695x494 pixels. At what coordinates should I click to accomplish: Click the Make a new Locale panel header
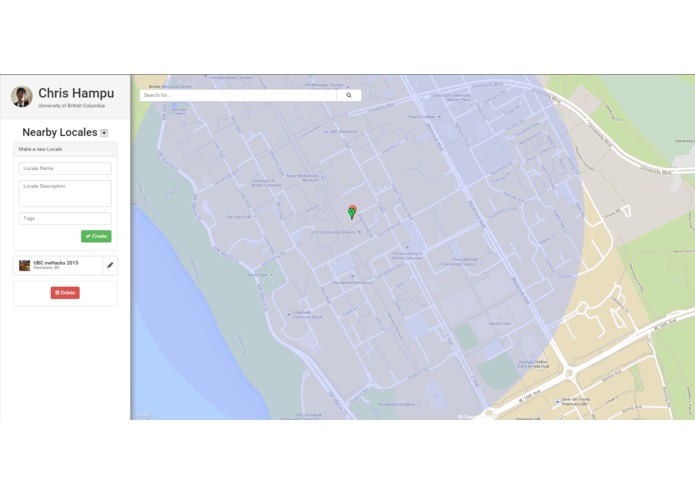[65, 149]
